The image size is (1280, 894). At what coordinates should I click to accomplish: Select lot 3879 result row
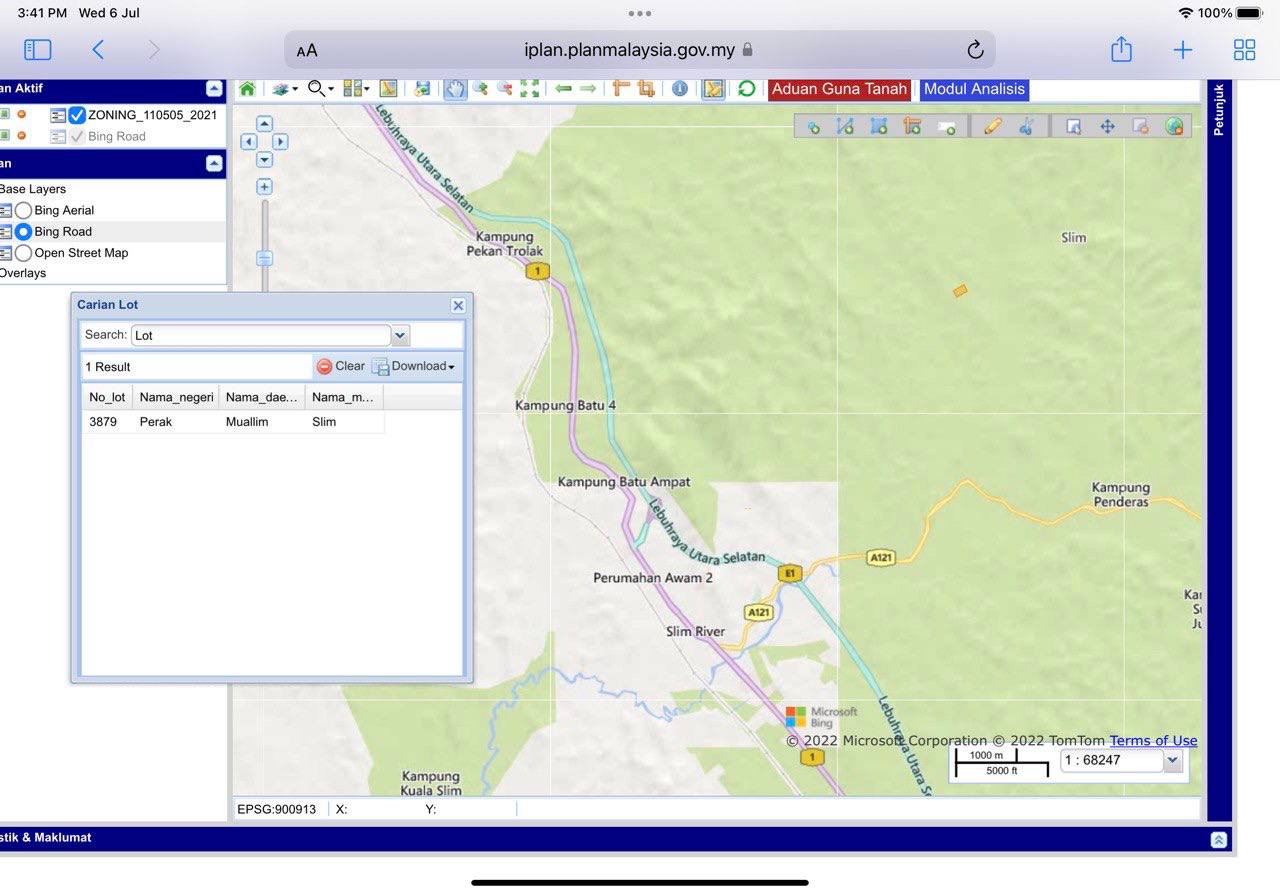coord(232,422)
